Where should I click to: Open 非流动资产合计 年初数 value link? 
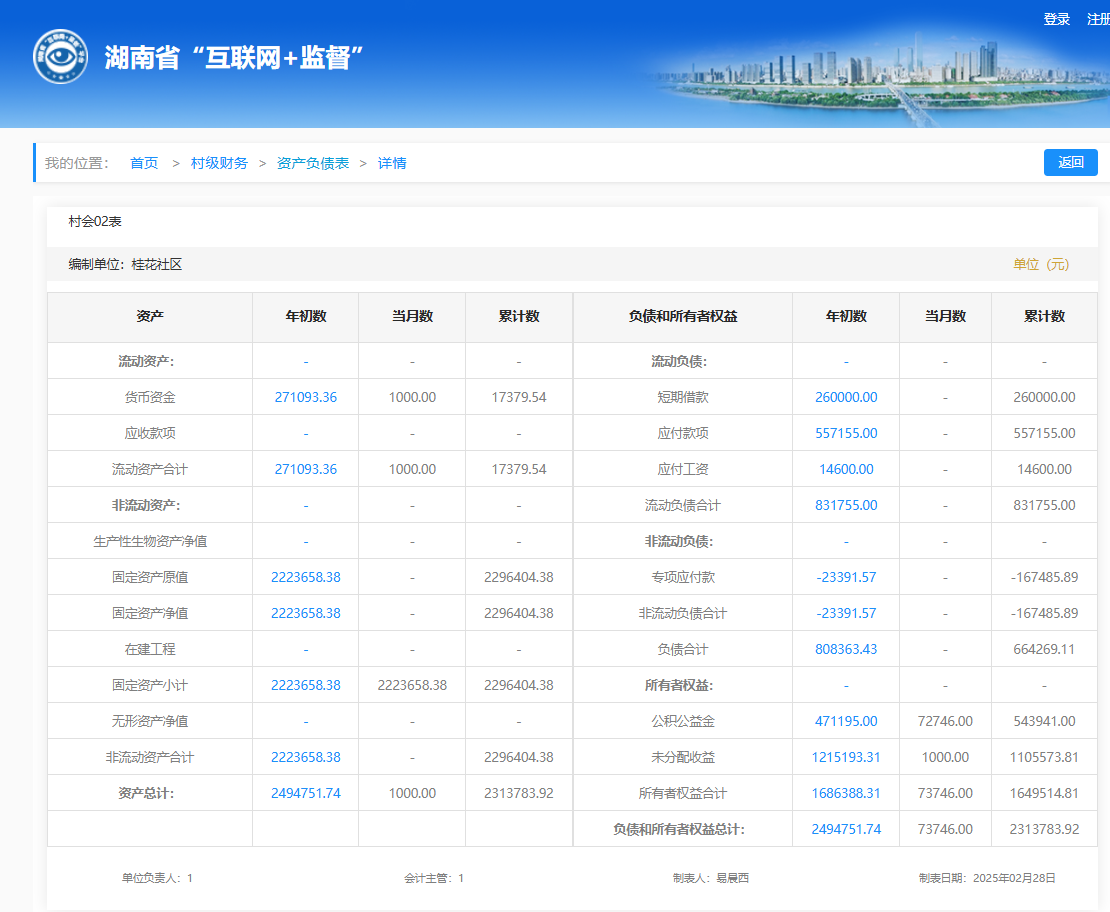click(x=306, y=757)
